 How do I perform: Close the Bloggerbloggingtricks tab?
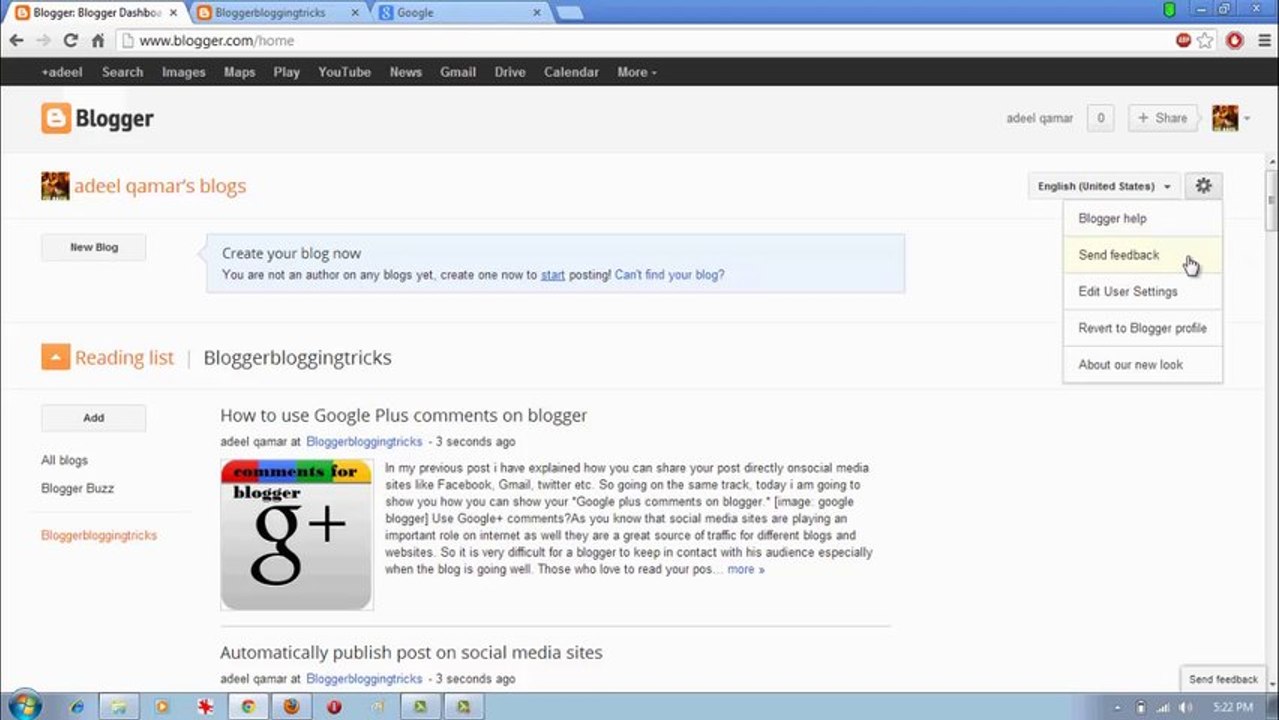pyautogui.click(x=354, y=13)
